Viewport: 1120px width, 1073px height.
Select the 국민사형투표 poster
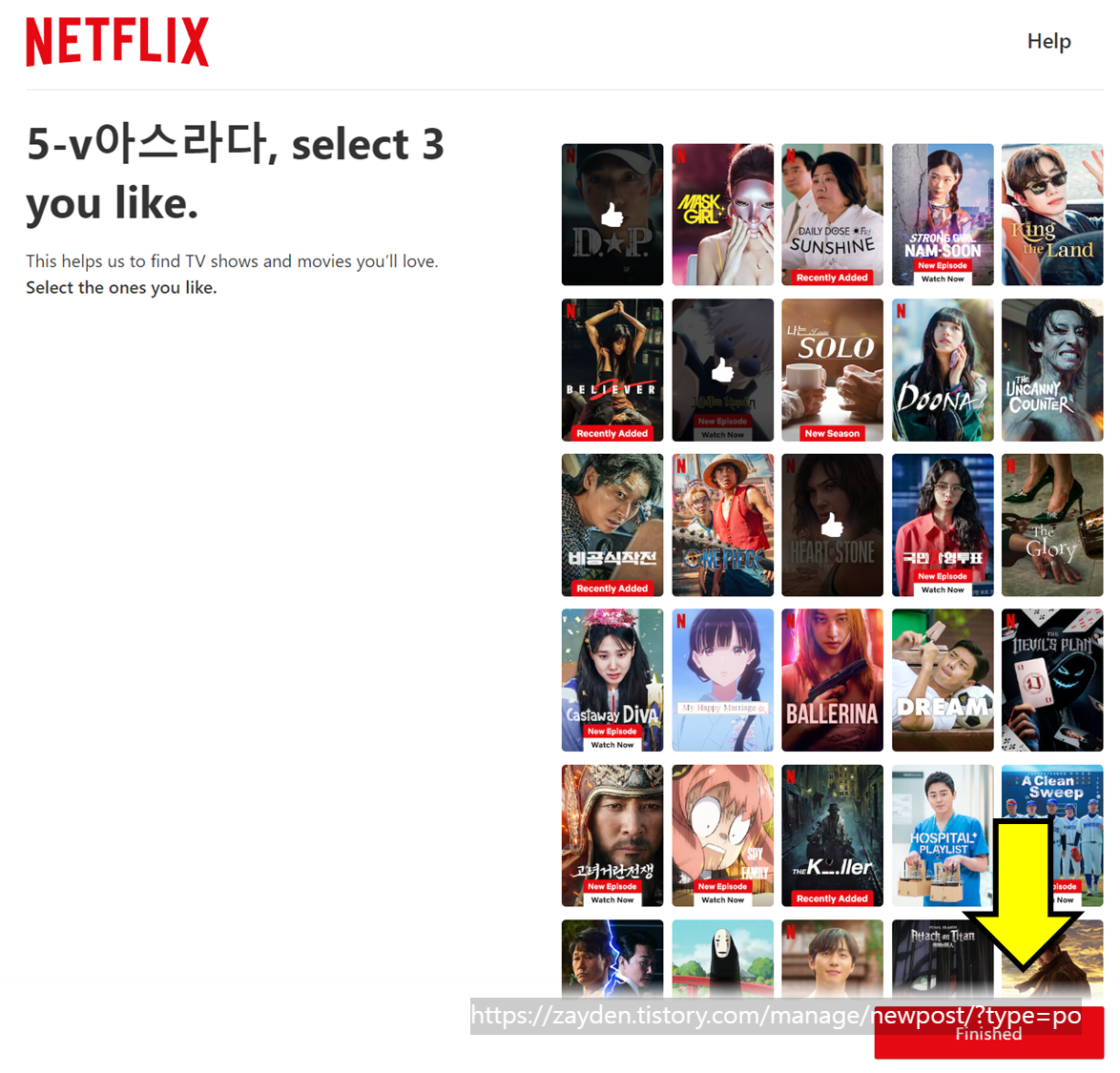coord(943,525)
